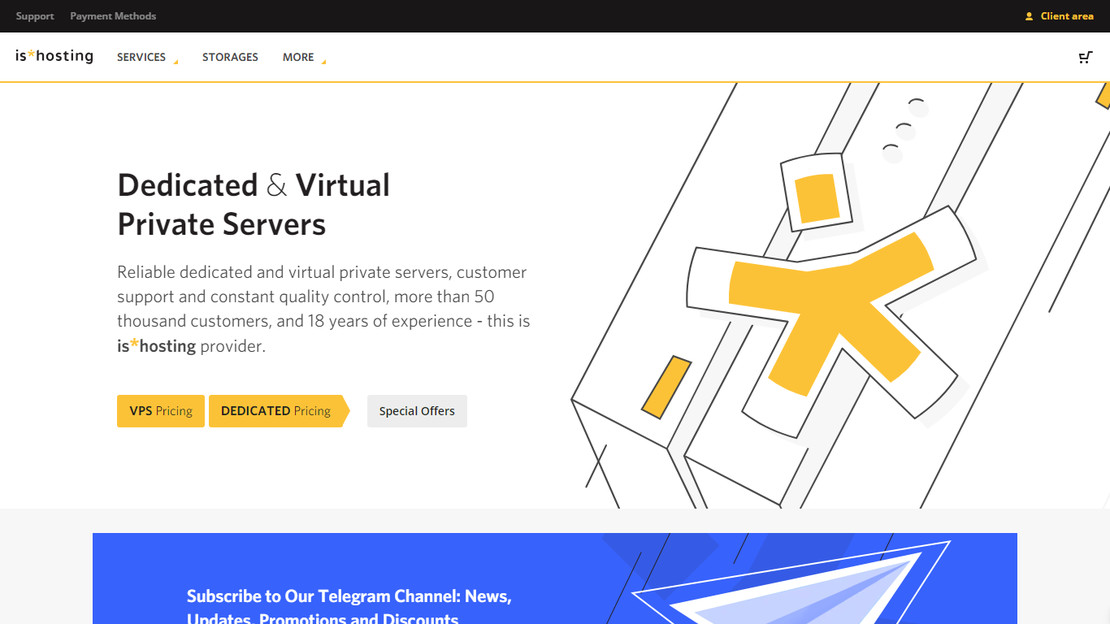Image resolution: width=1110 pixels, height=624 pixels.
Task: Click the paper plane Telegram illustration
Action: tap(789, 584)
